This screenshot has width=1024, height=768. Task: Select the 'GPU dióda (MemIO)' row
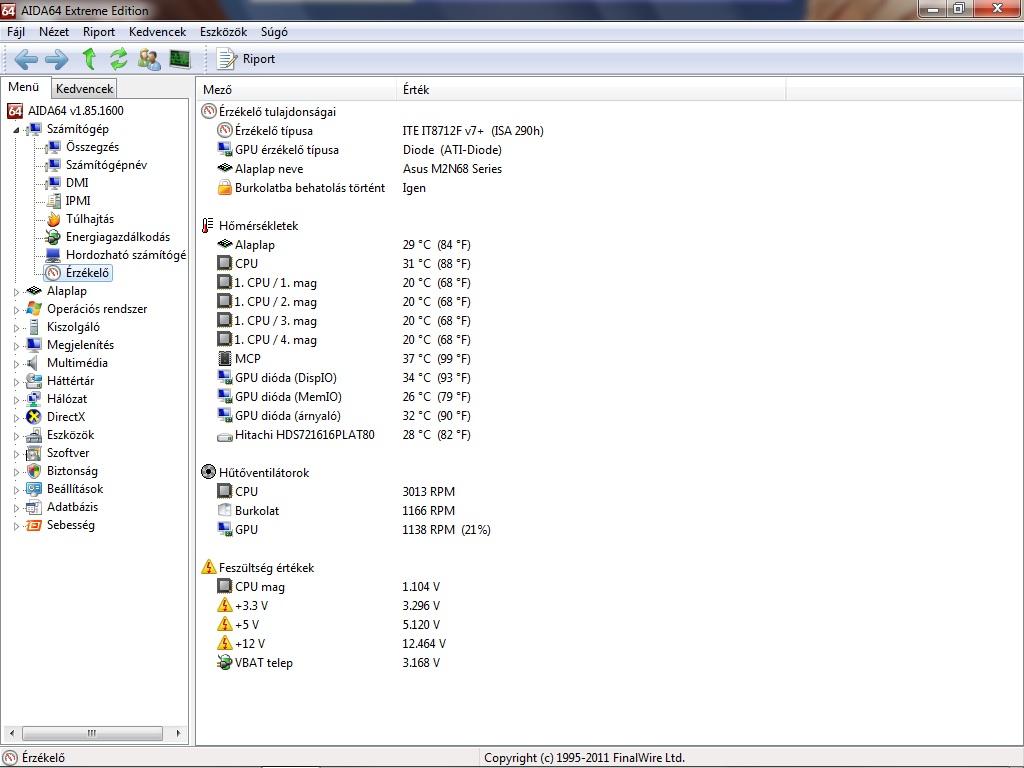(288, 397)
